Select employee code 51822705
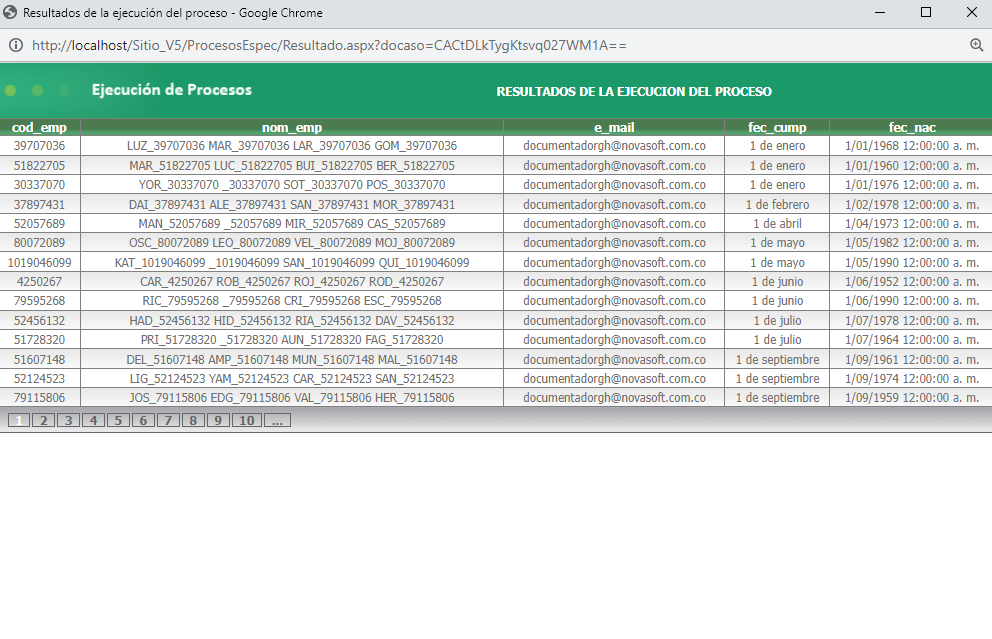Screen dimensions: 992x639 click(x=39, y=166)
